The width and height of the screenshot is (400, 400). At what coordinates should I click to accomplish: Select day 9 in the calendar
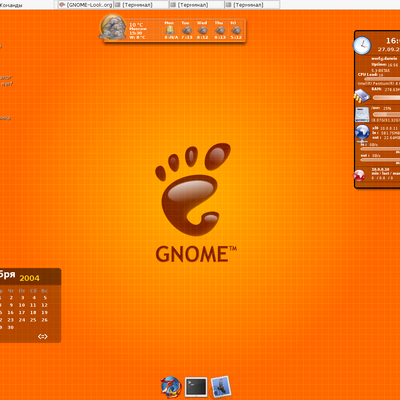(11, 305)
